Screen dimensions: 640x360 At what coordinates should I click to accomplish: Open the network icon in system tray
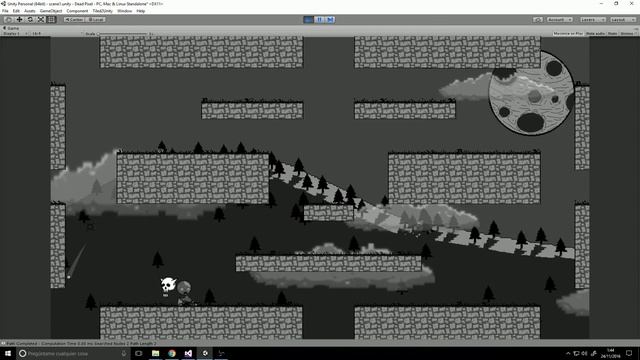(576, 353)
